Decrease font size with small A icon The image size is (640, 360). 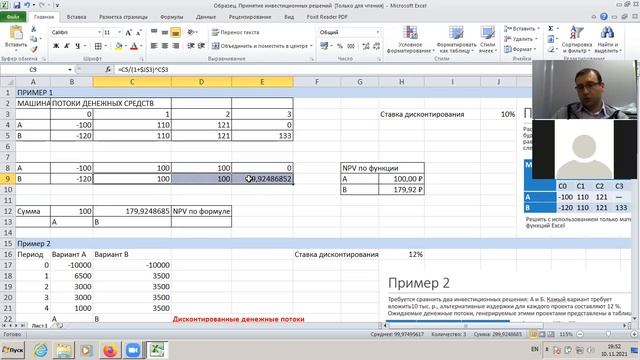139,32
